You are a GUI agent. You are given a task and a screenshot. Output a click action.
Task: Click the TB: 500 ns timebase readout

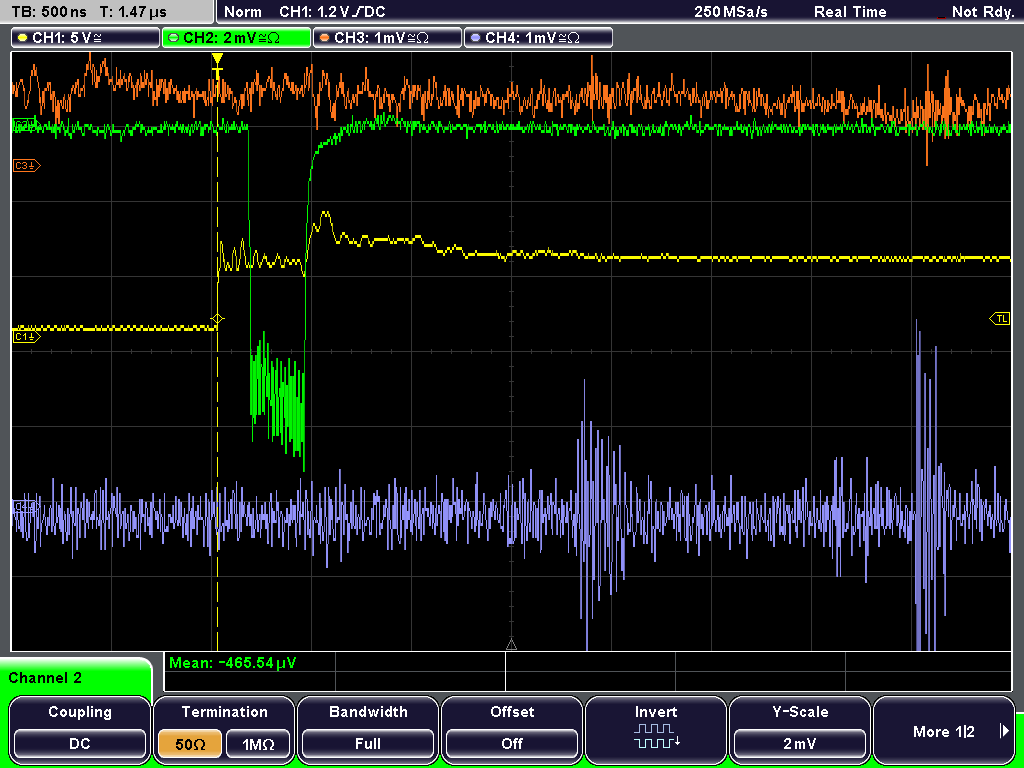click(49, 12)
